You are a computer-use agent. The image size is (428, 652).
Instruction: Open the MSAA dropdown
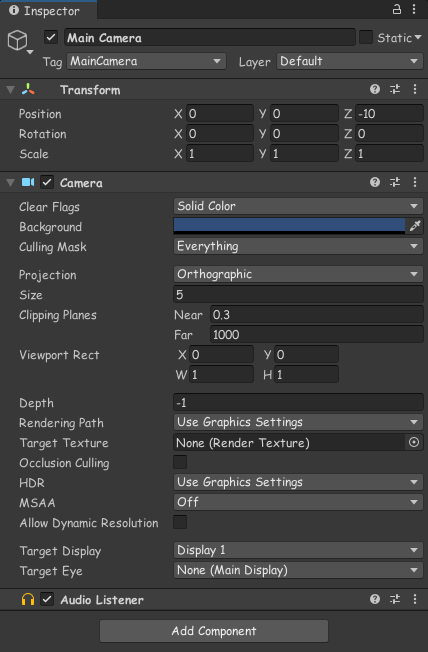298,502
